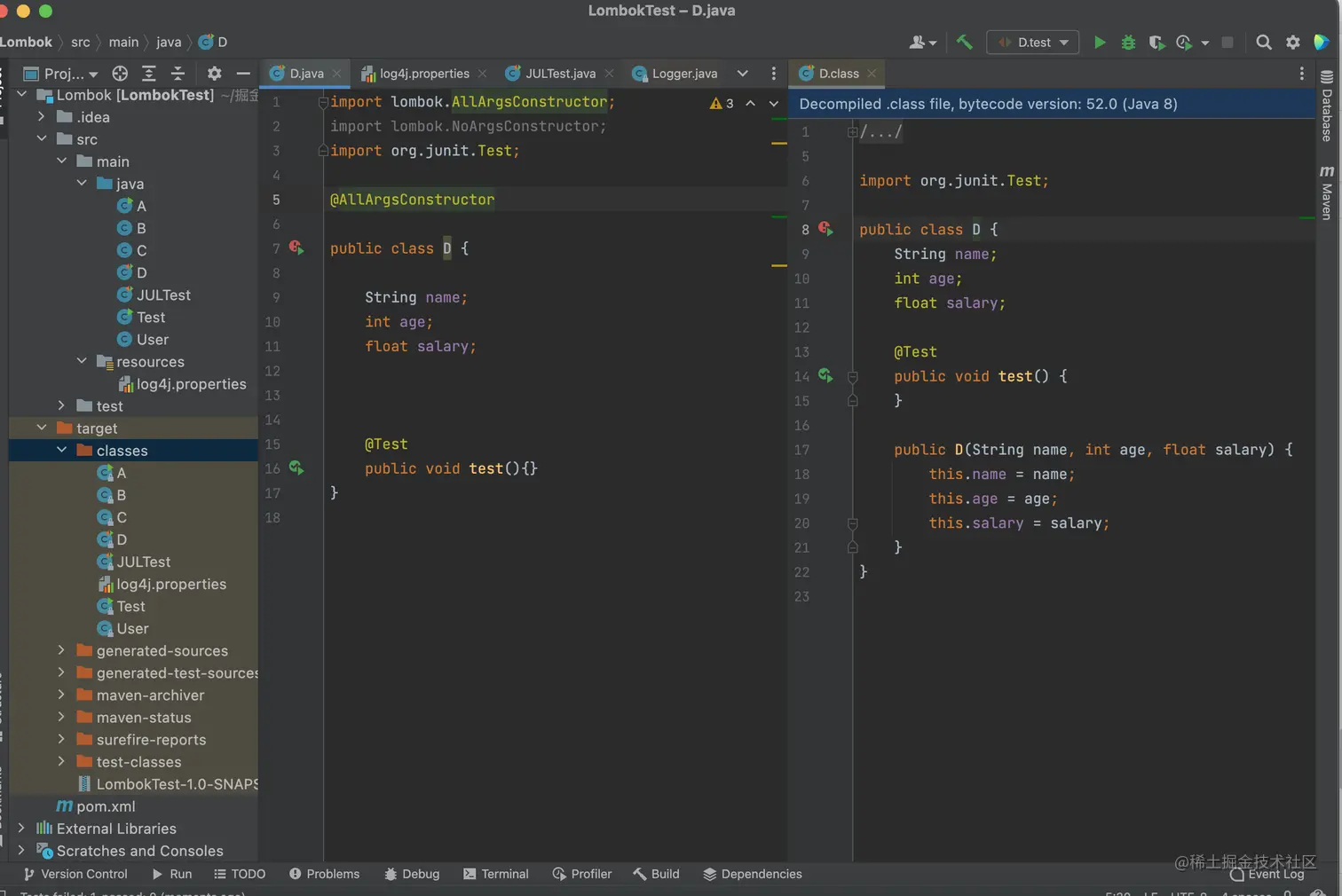Expand the test folder under src
Viewport: 1342px width, 896px height.
tap(61, 405)
